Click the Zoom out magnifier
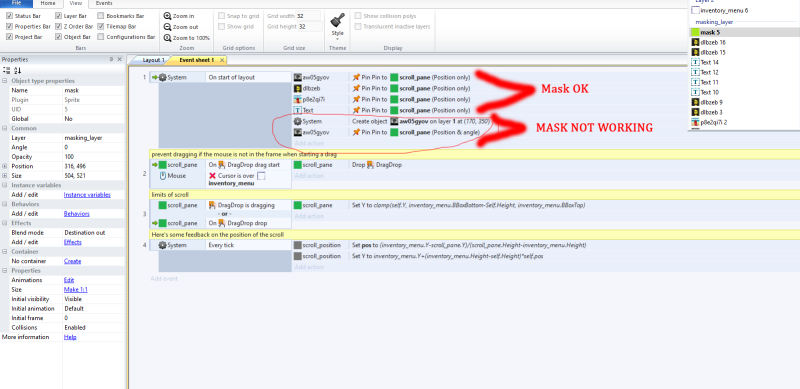Viewport: 800px width, 389px height. 167,27
